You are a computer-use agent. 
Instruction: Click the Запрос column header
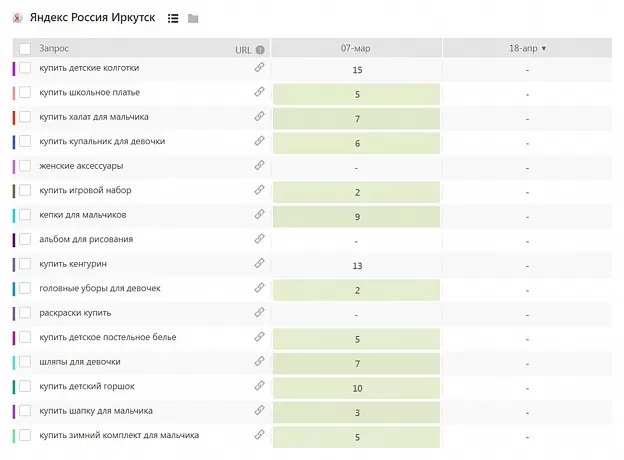pyautogui.click(x=55, y=49)
